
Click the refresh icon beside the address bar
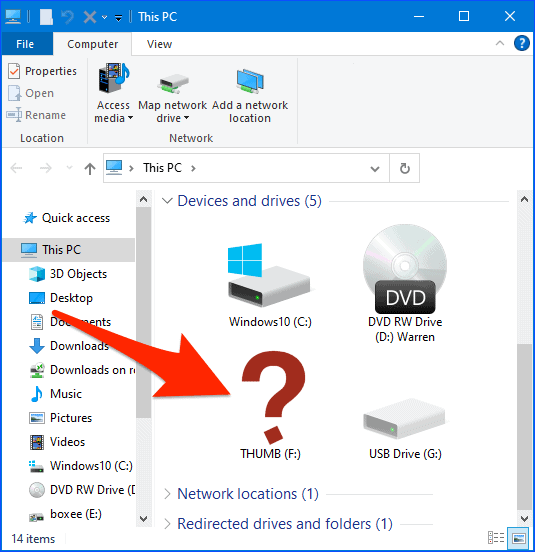(x=405, y=168)
